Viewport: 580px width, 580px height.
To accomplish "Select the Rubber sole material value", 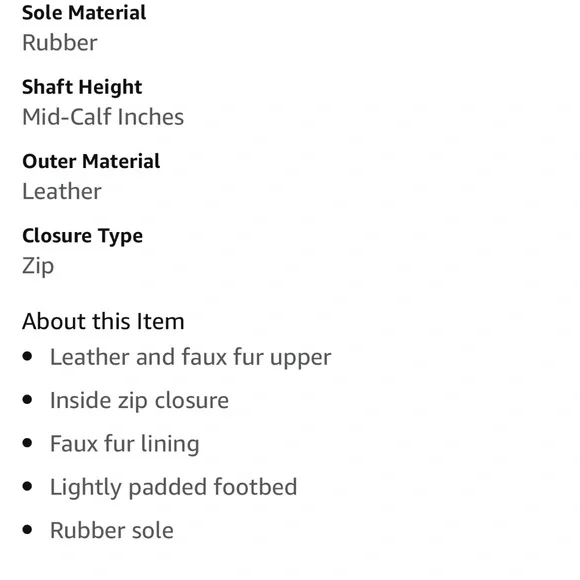I will [60, 43].
